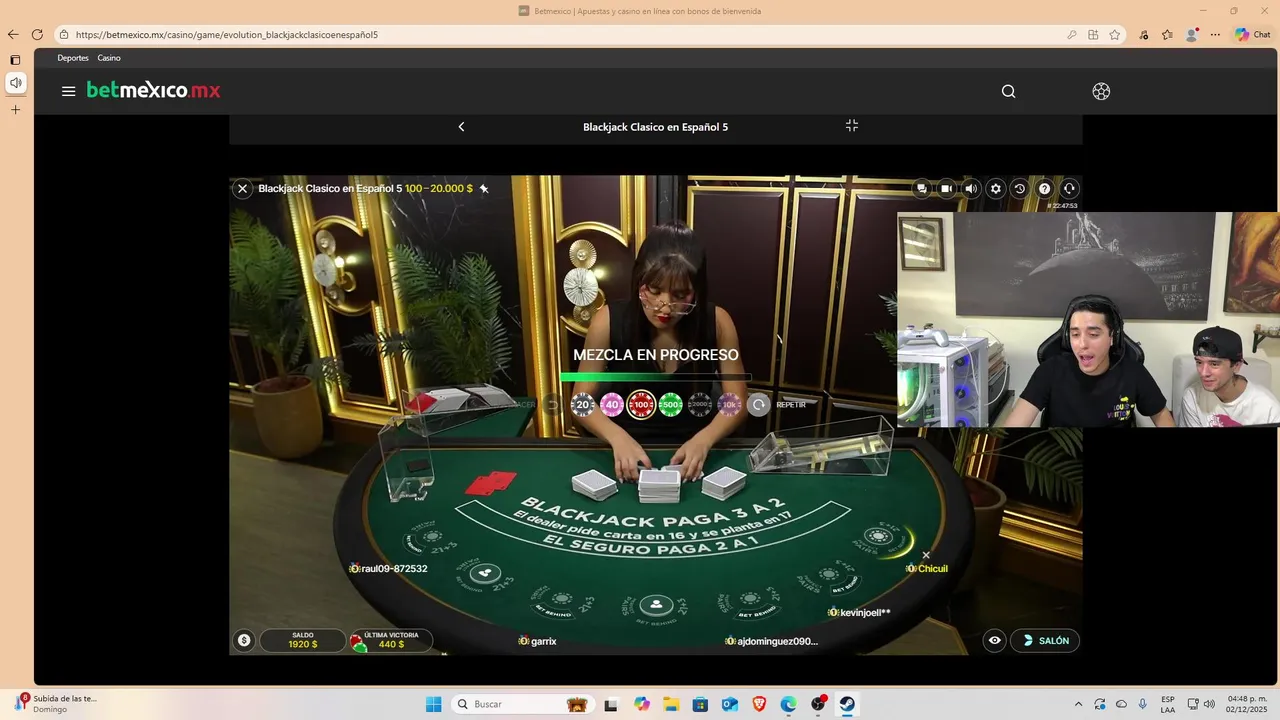The image size is (1280, 720).
Task: Select the 40 chip
Action: (611, 404)
